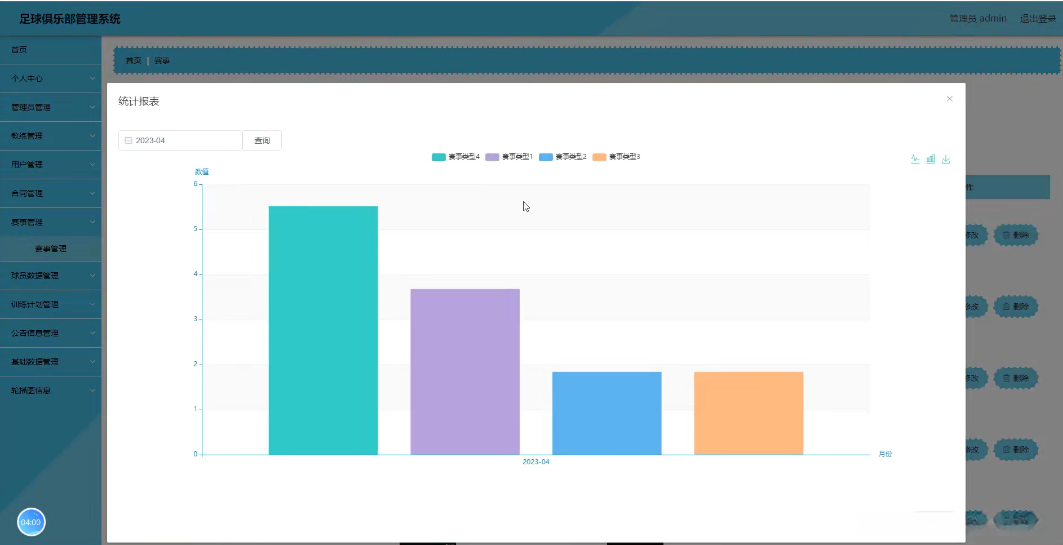Select the tall teal bar in chart
The image size is (1063, 545).
(323, 330)
